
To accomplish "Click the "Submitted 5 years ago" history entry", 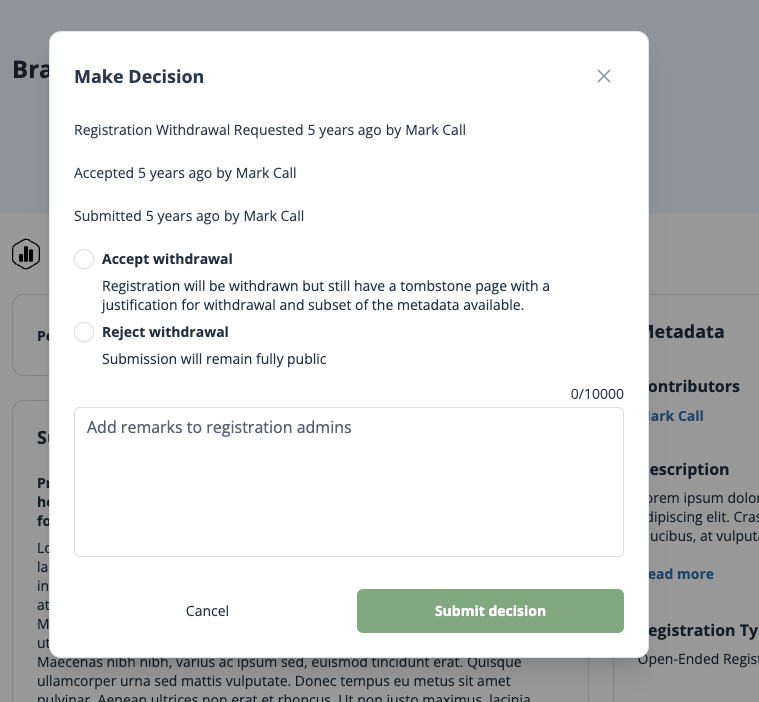I will tap(189, 216).
